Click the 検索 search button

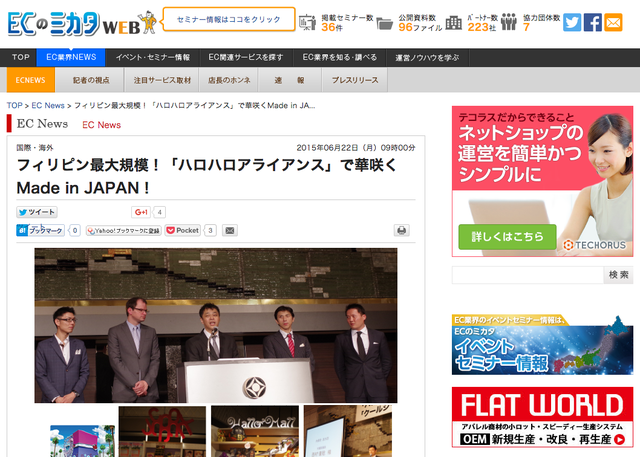(618, 275)
